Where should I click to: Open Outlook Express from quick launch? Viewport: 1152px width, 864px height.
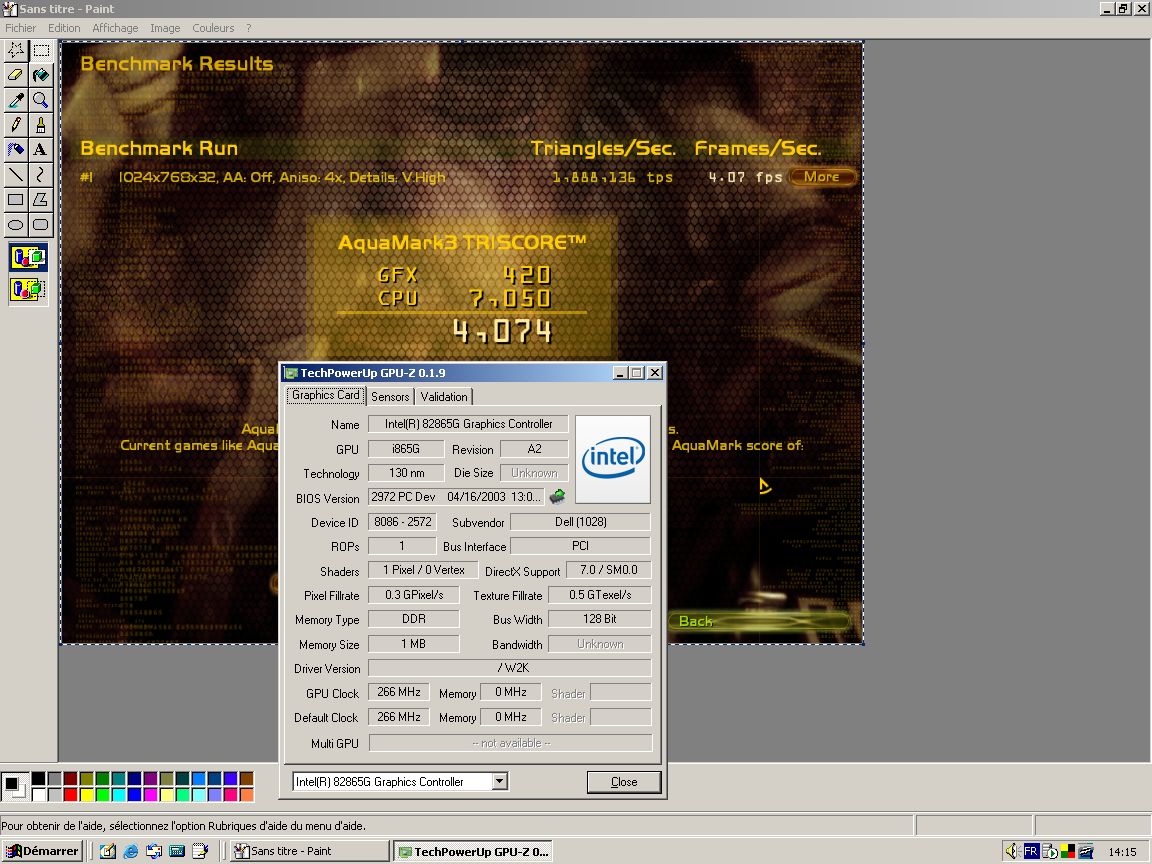(154, 852)
